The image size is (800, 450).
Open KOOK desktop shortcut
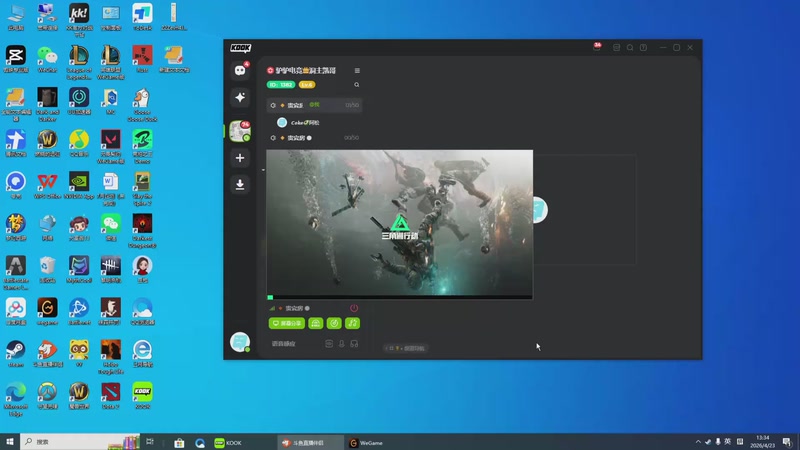[142, 396]
